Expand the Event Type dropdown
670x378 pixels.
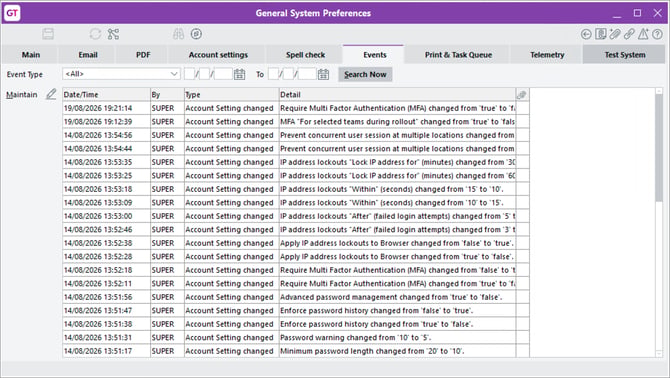(173, 74)
